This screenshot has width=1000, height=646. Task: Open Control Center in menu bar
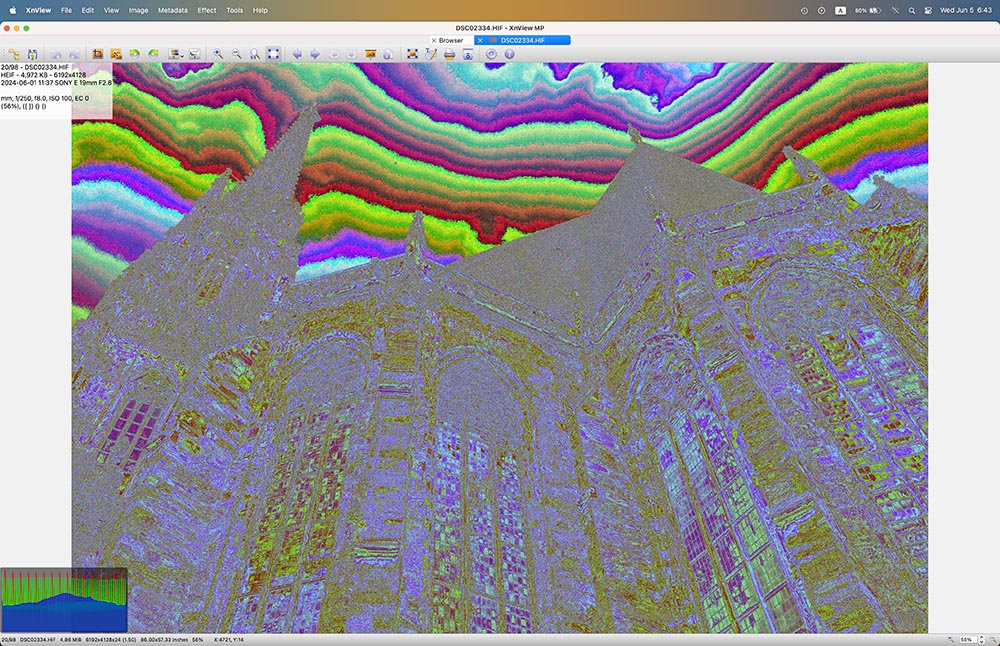tap(928, 10)
